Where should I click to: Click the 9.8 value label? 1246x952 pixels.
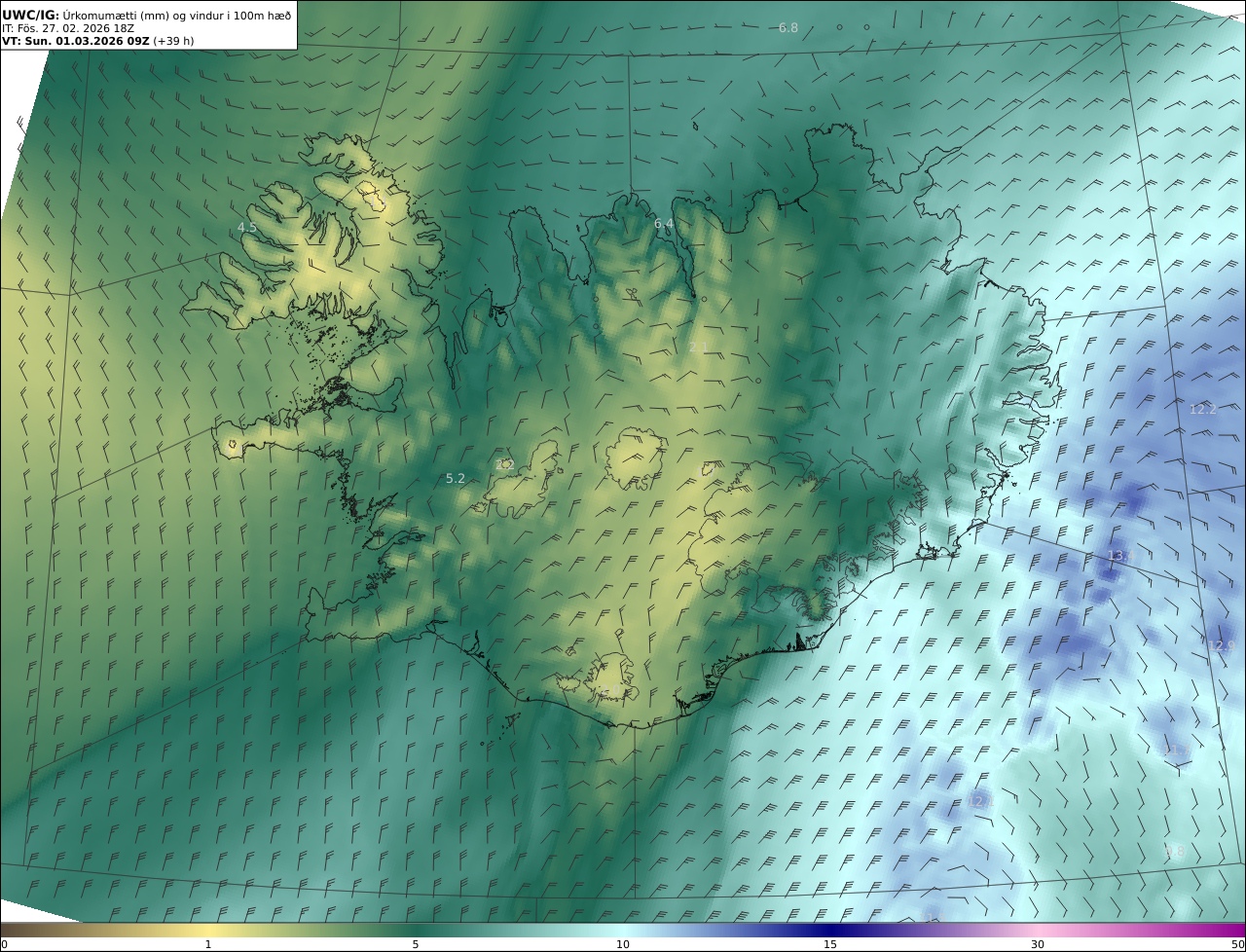[1175, 851]
